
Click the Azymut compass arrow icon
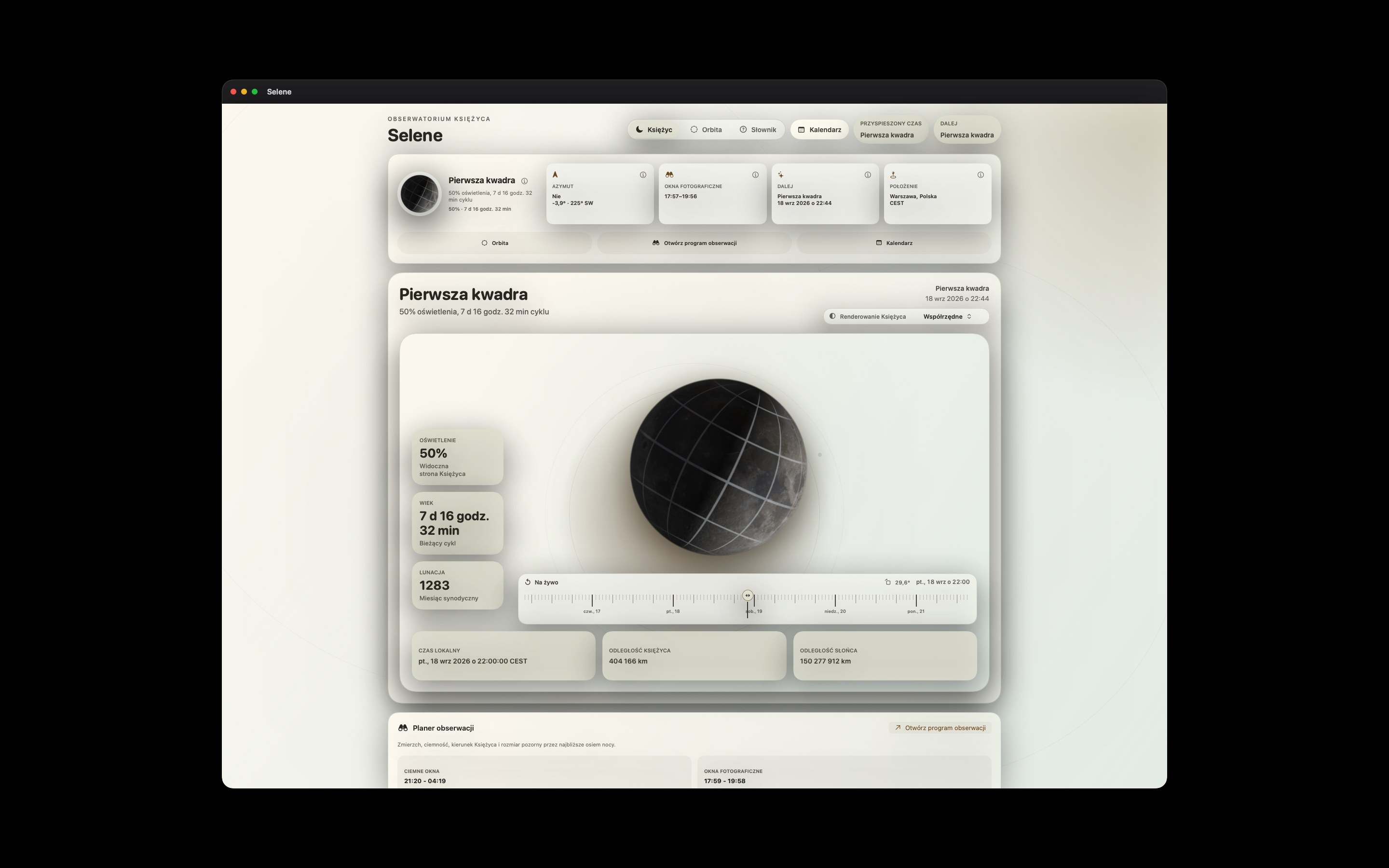(x=555, y=175)
